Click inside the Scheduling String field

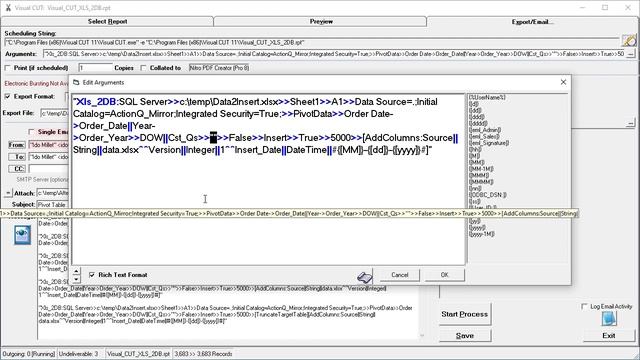(312, 42)
